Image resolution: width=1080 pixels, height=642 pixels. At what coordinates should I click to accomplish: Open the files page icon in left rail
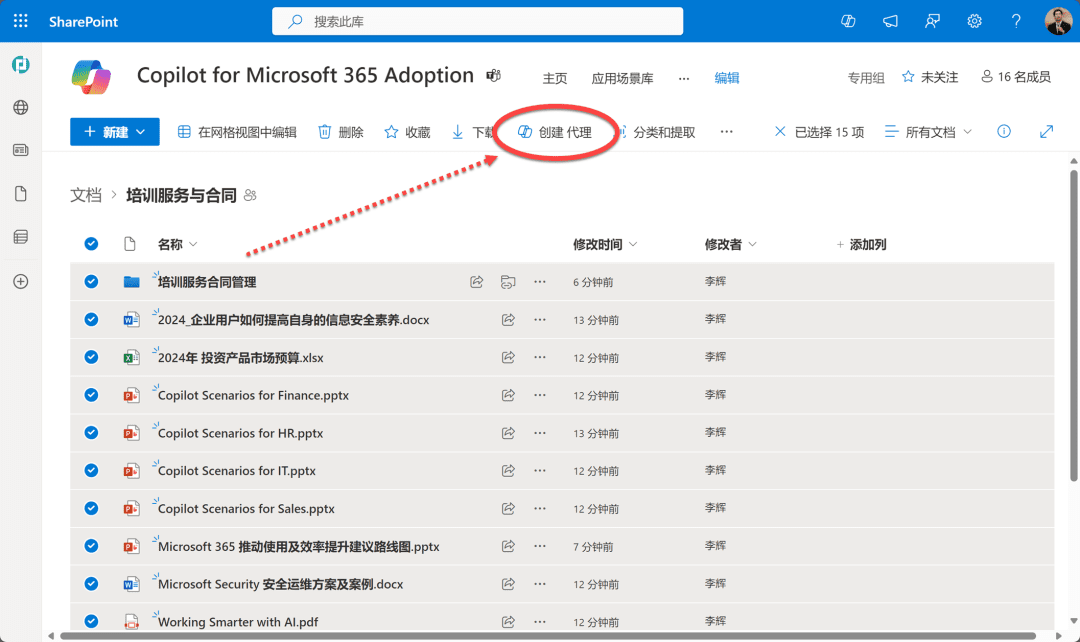[21, 194]
